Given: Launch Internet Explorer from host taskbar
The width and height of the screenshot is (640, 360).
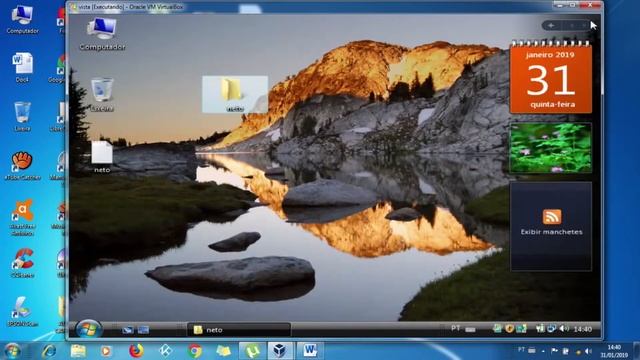Looking at the screenshot, I should (x=49, y=351).
